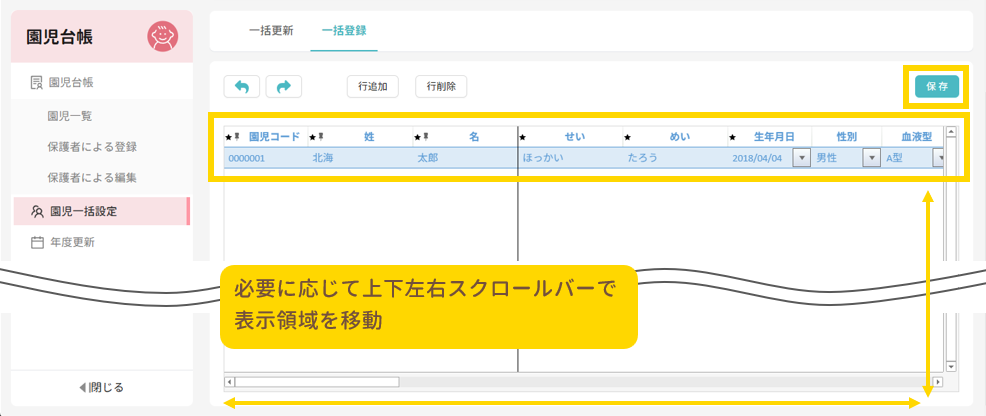Select the 一括登録 tab
The image size is (986, 416).
[x=343, y=31]
